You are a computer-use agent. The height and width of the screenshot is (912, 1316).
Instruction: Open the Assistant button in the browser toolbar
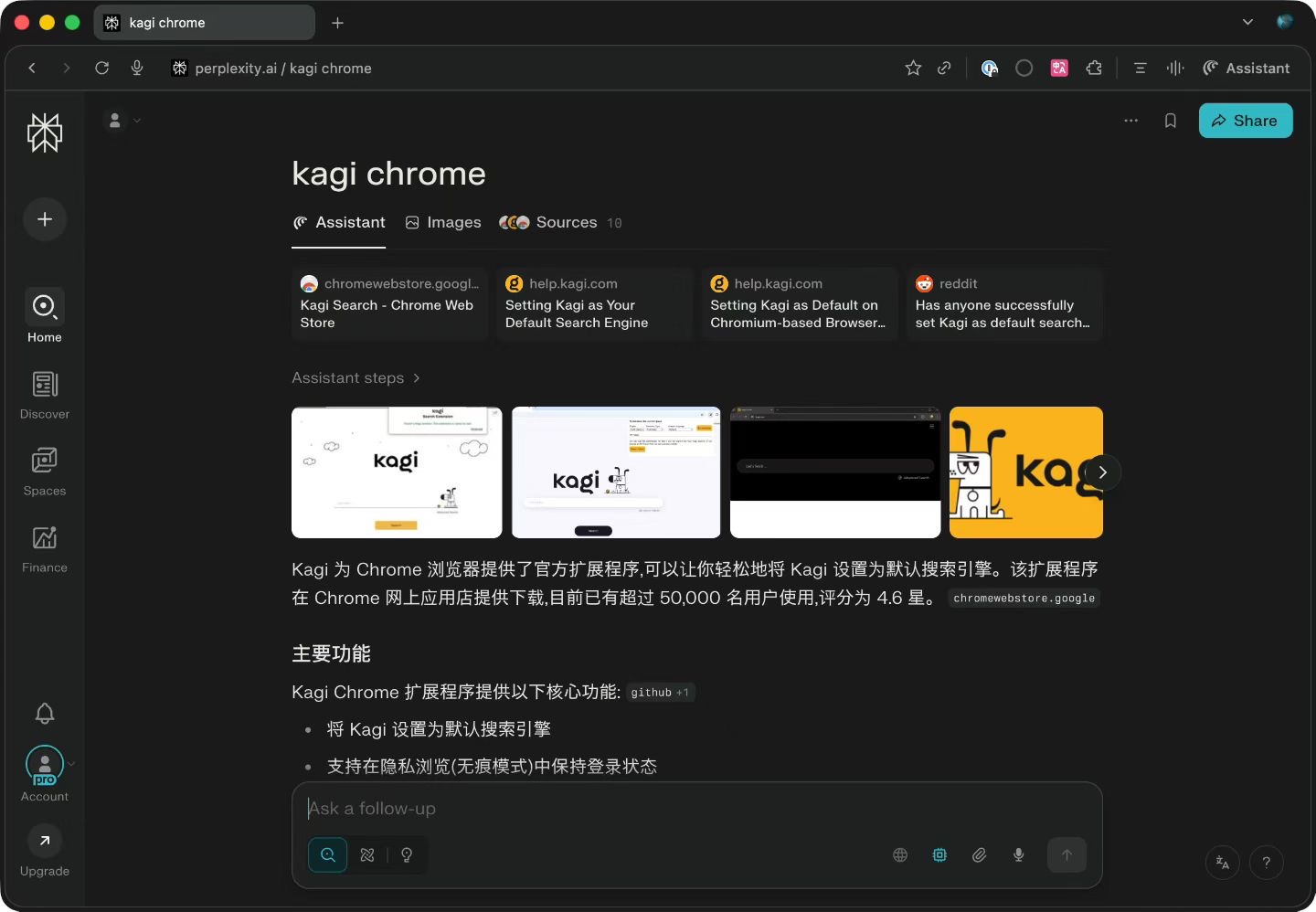(1247, 68)
